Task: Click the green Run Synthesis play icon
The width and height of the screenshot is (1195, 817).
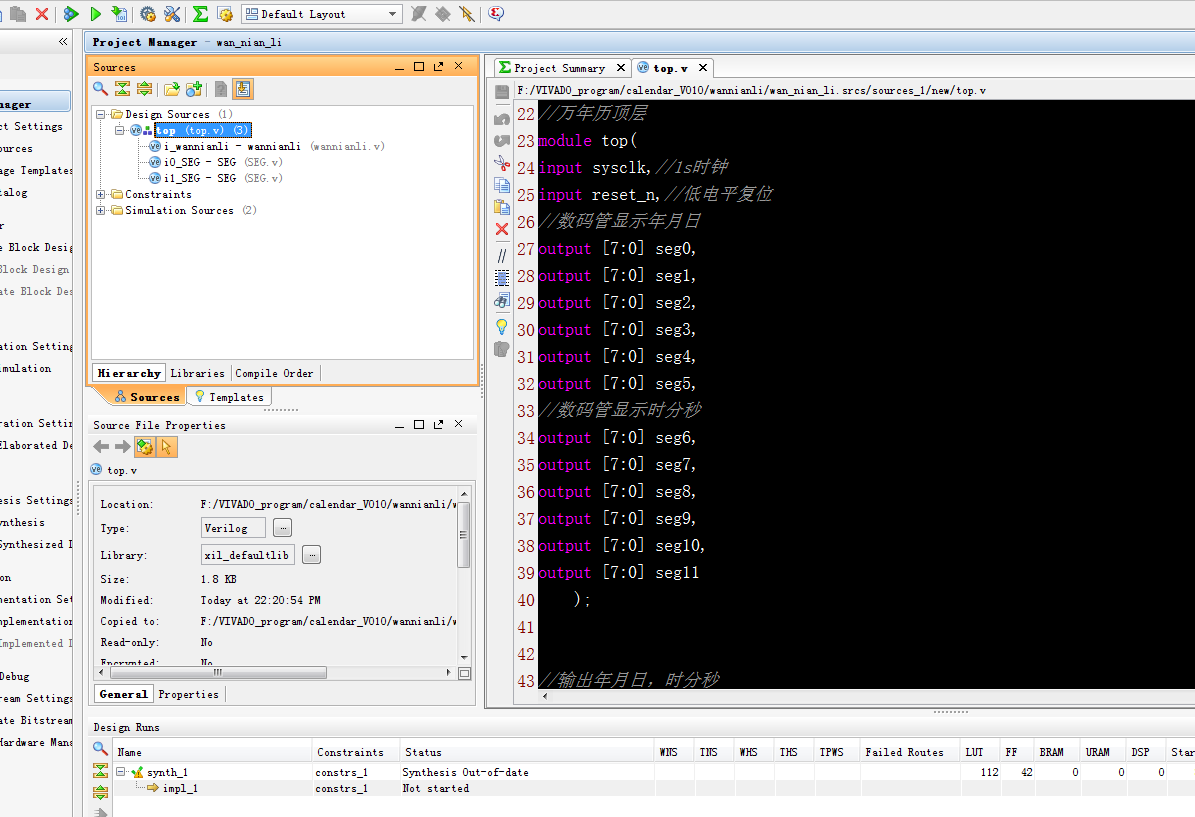Action: [71, 14]
